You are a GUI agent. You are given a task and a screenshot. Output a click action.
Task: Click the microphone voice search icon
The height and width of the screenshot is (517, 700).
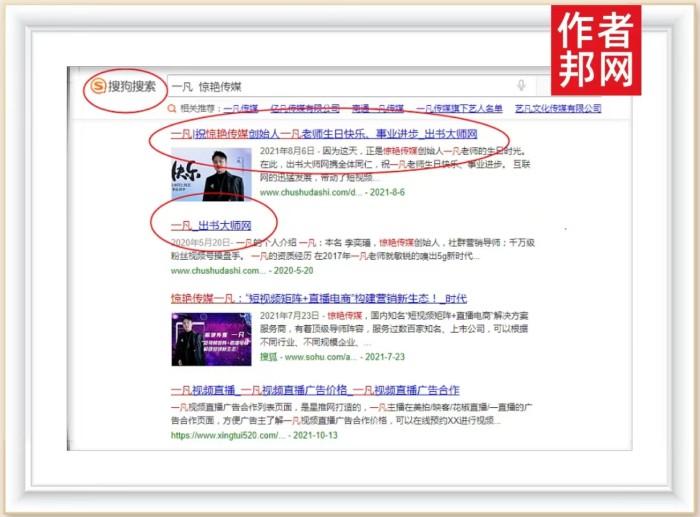(x=521, y=86)
